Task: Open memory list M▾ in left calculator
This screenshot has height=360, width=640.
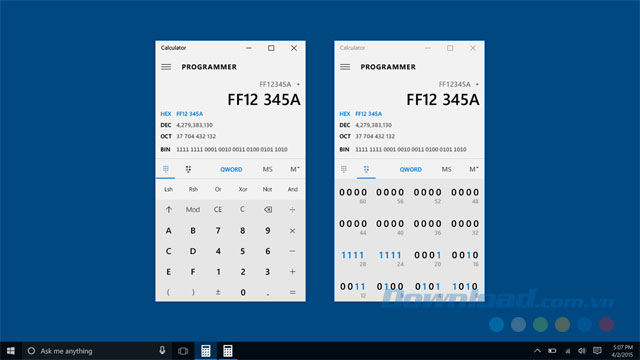Action: (295, 169)
